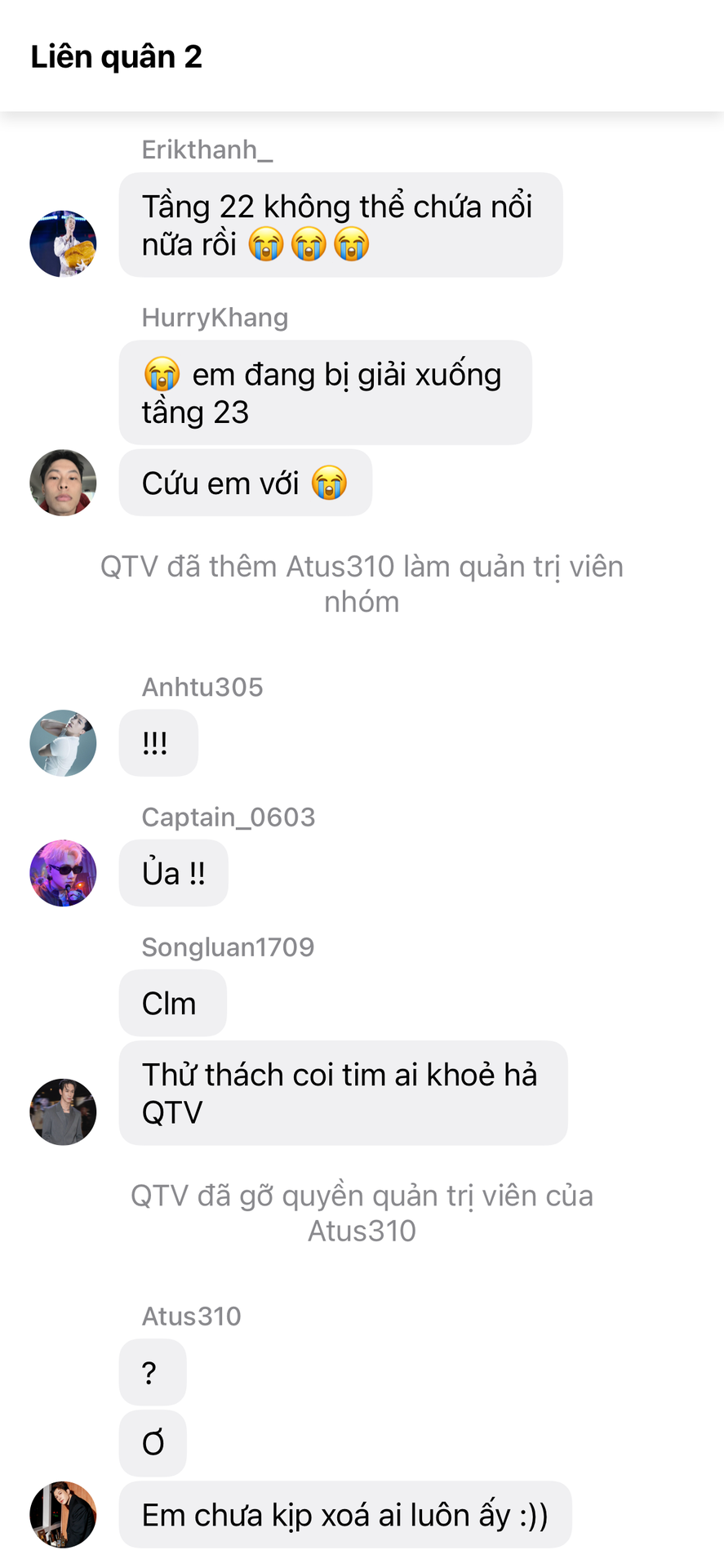Tap HurryKhang's avatar photo

(x=63, y=482)
